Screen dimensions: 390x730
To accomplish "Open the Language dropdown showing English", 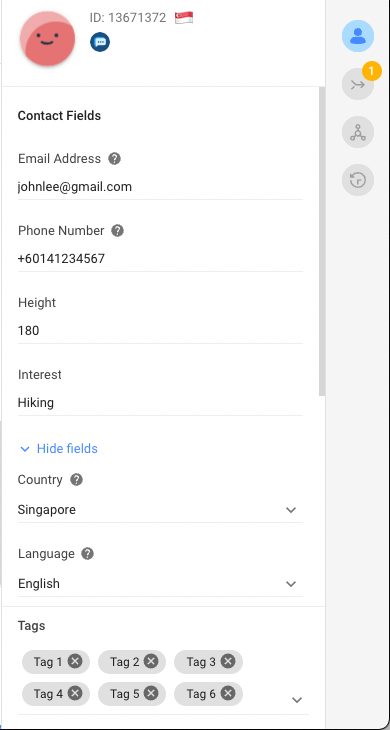I will tap(160, 584).
